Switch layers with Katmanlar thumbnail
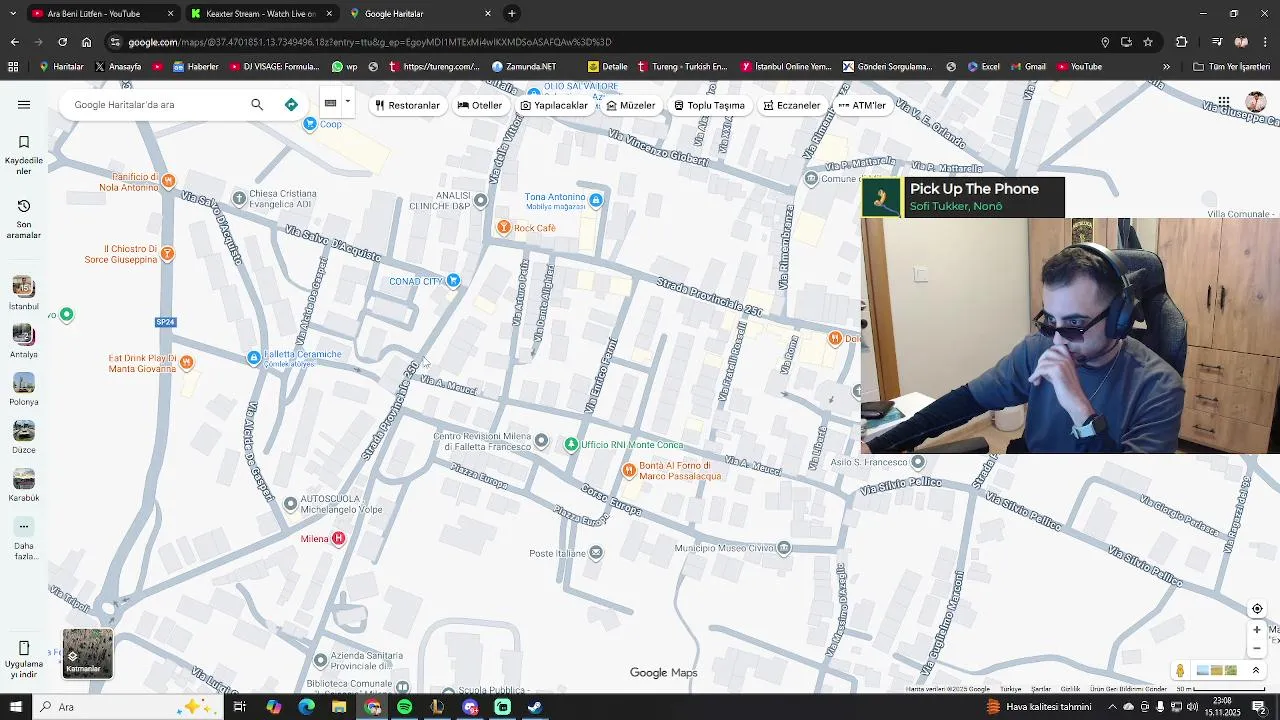Image resolution: width=1280 pixels, height=720 pixels. click(x=88, y=654)
